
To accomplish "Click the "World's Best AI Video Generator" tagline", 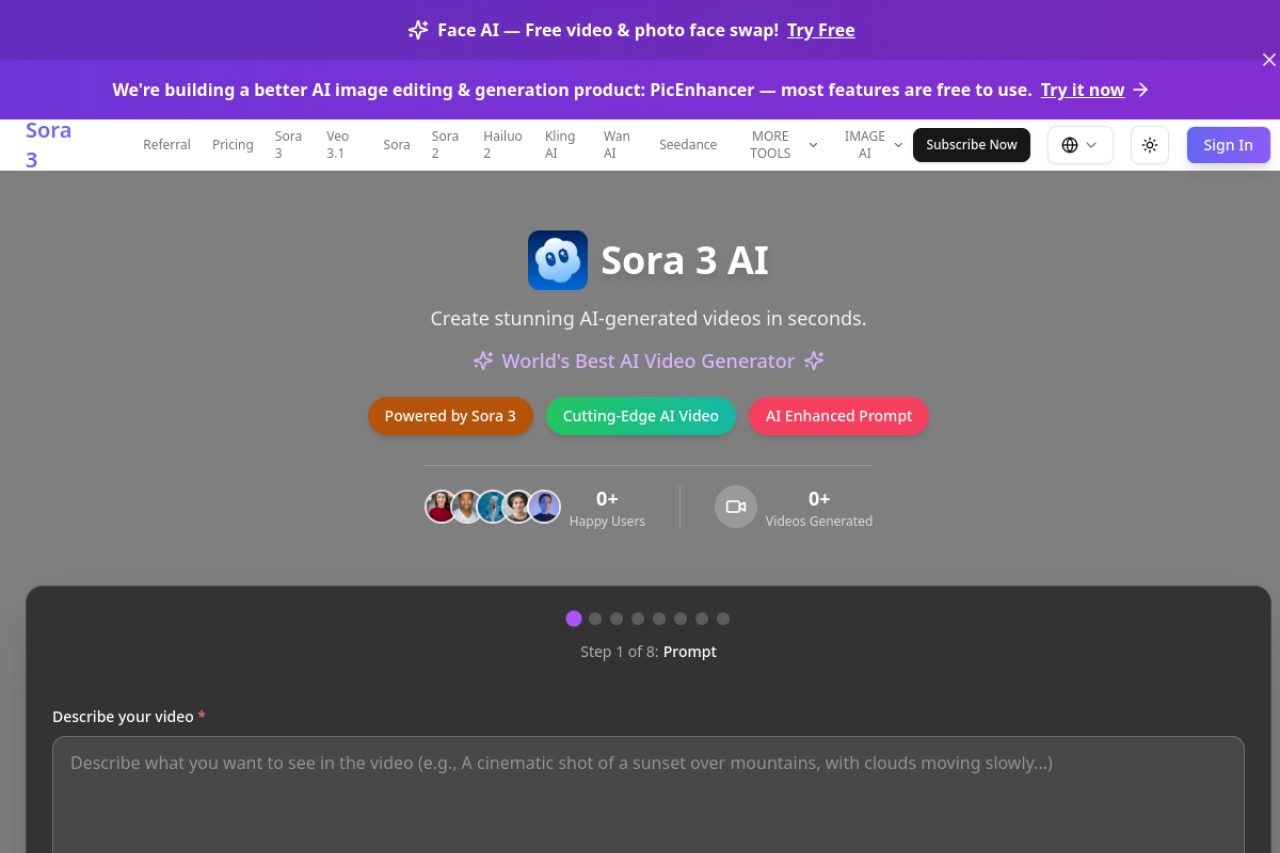I will pyautogui.click(x=648, y=361).
